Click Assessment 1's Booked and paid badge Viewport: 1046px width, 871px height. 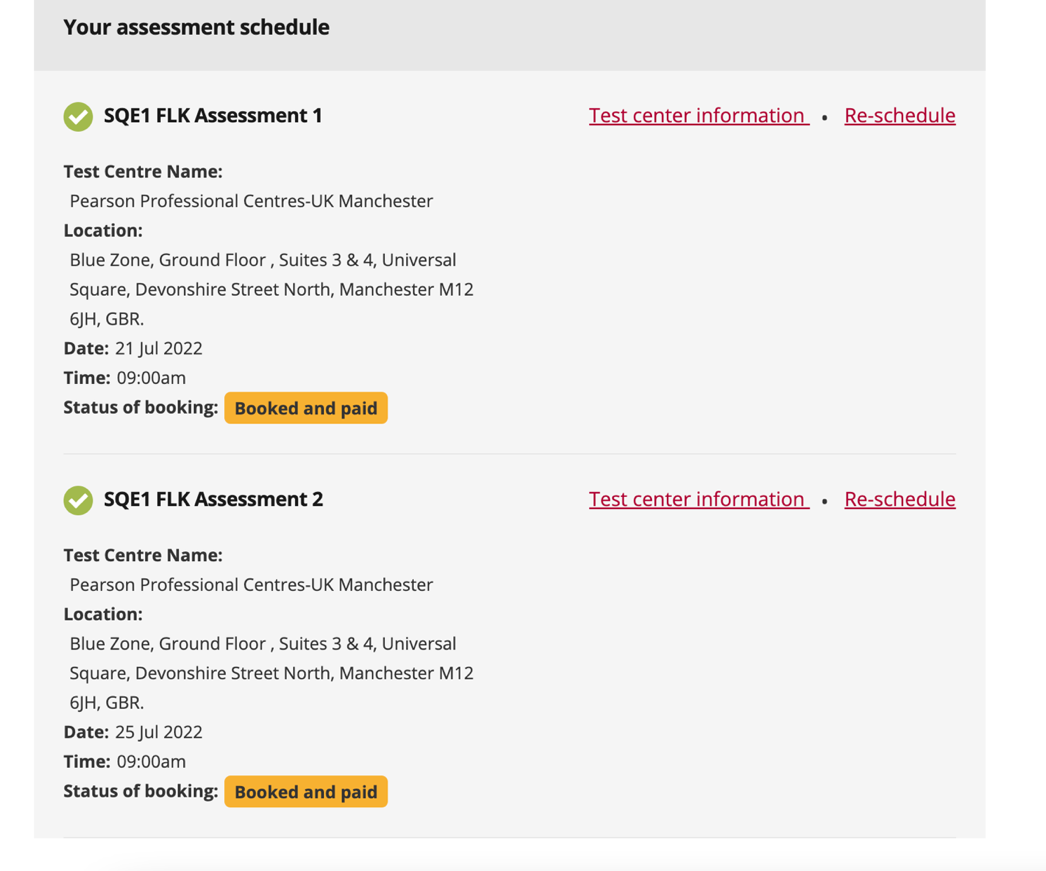[305, 408]
